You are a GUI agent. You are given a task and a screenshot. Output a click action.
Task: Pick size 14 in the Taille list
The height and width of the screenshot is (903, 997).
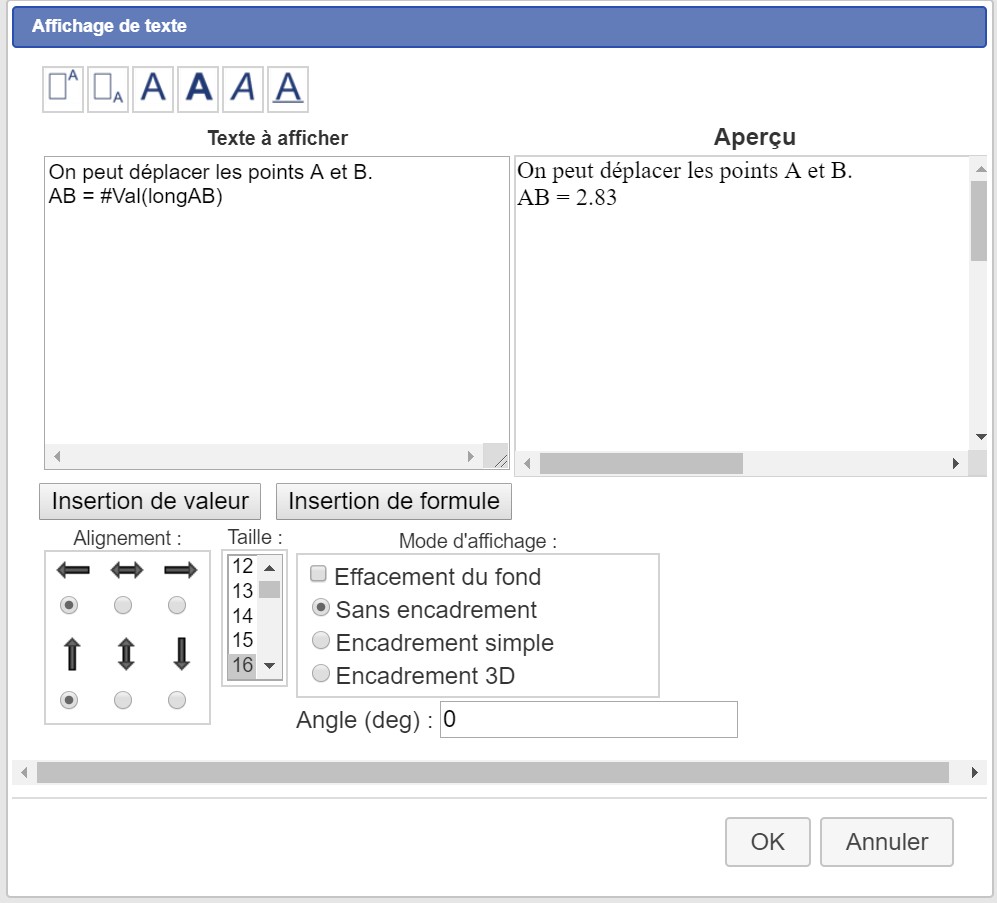[x=242, y=615]
